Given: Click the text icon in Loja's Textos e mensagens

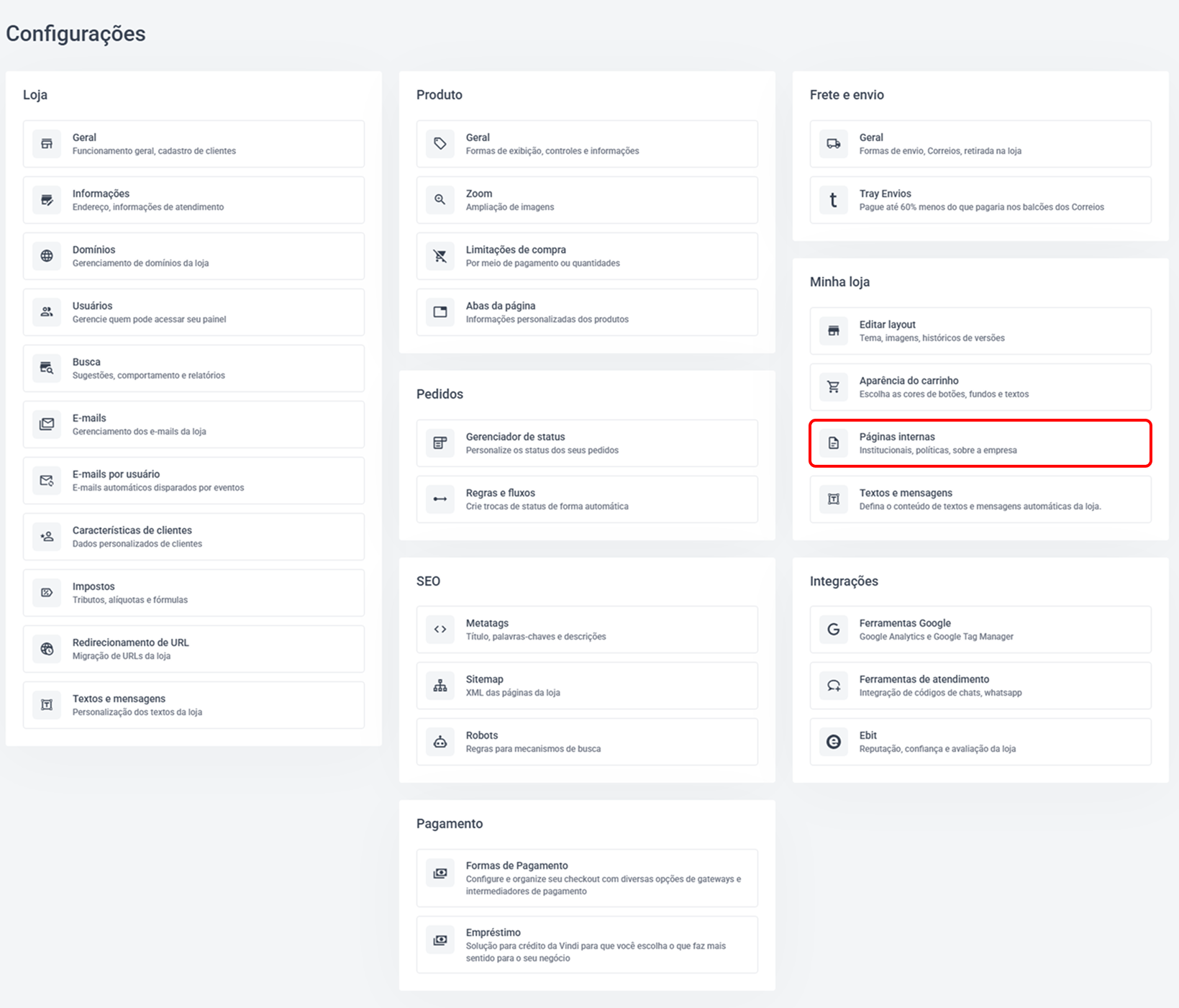Looking at the screenshot, I should tap(47, 705).
